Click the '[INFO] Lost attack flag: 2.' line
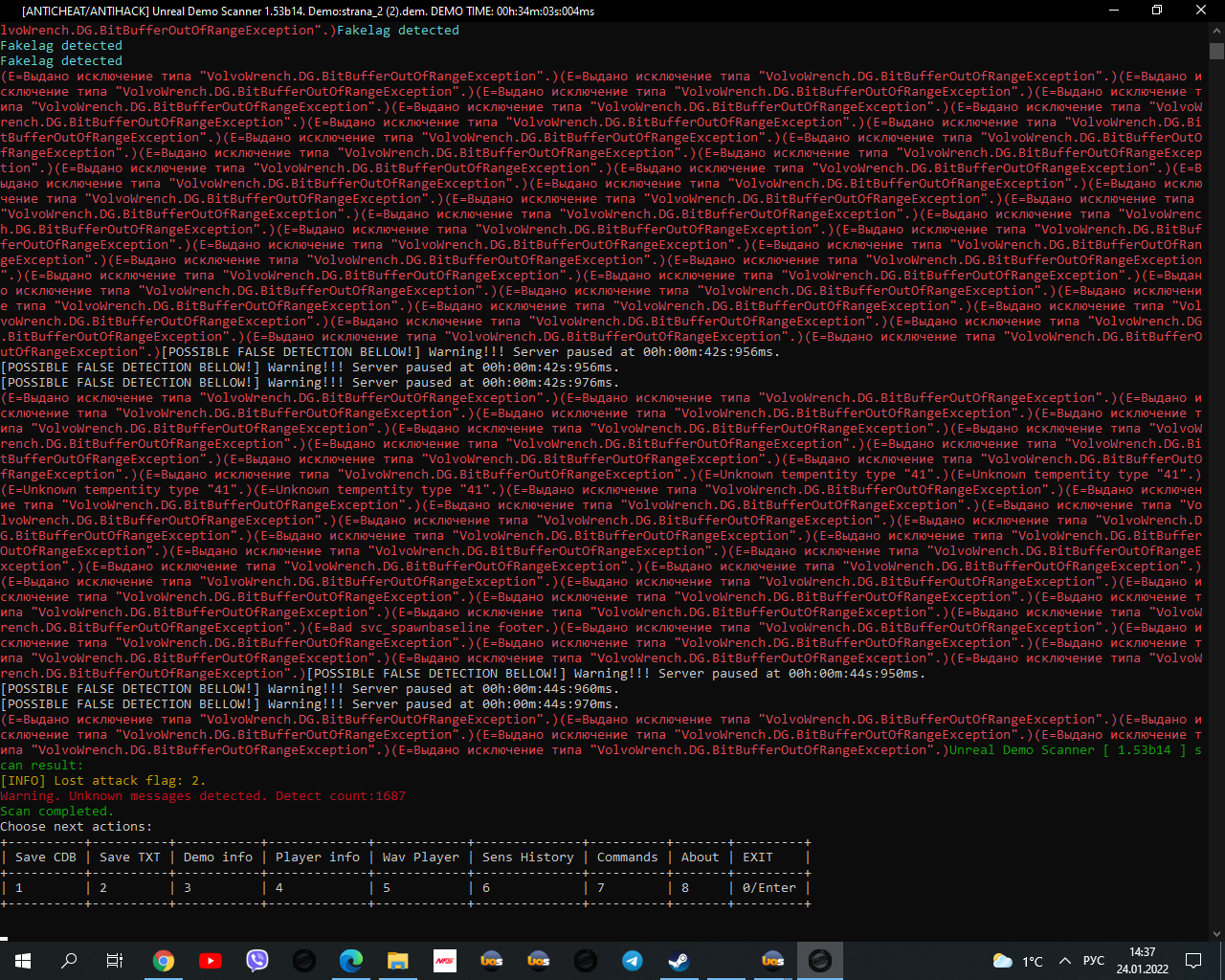Screen dimensions: 1225x980 coord(103,781)
